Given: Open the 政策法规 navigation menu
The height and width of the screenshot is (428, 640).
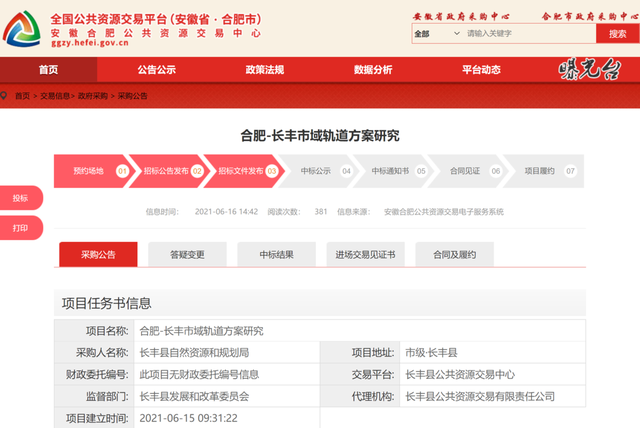Looking at the screenshot, I should pos(265,69).
